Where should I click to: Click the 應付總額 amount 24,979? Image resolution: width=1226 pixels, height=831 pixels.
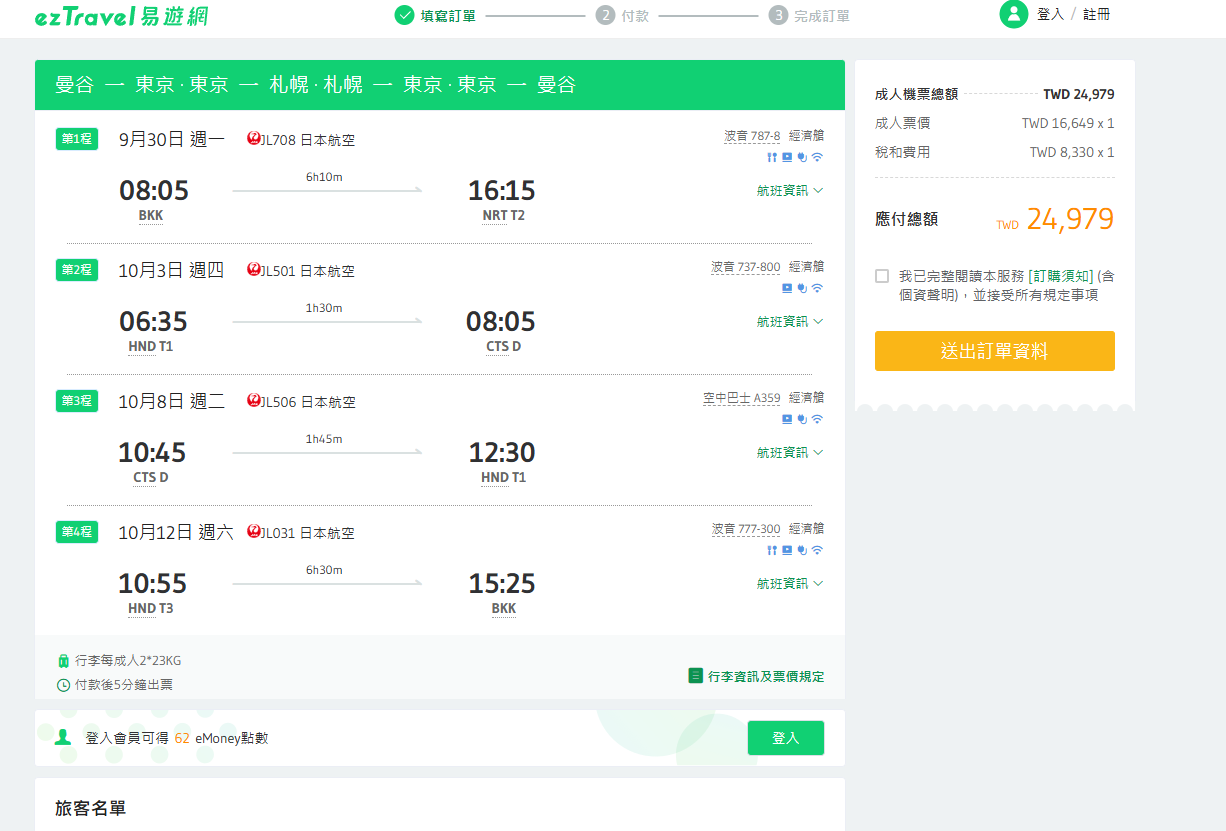[x=1070, y=219]
